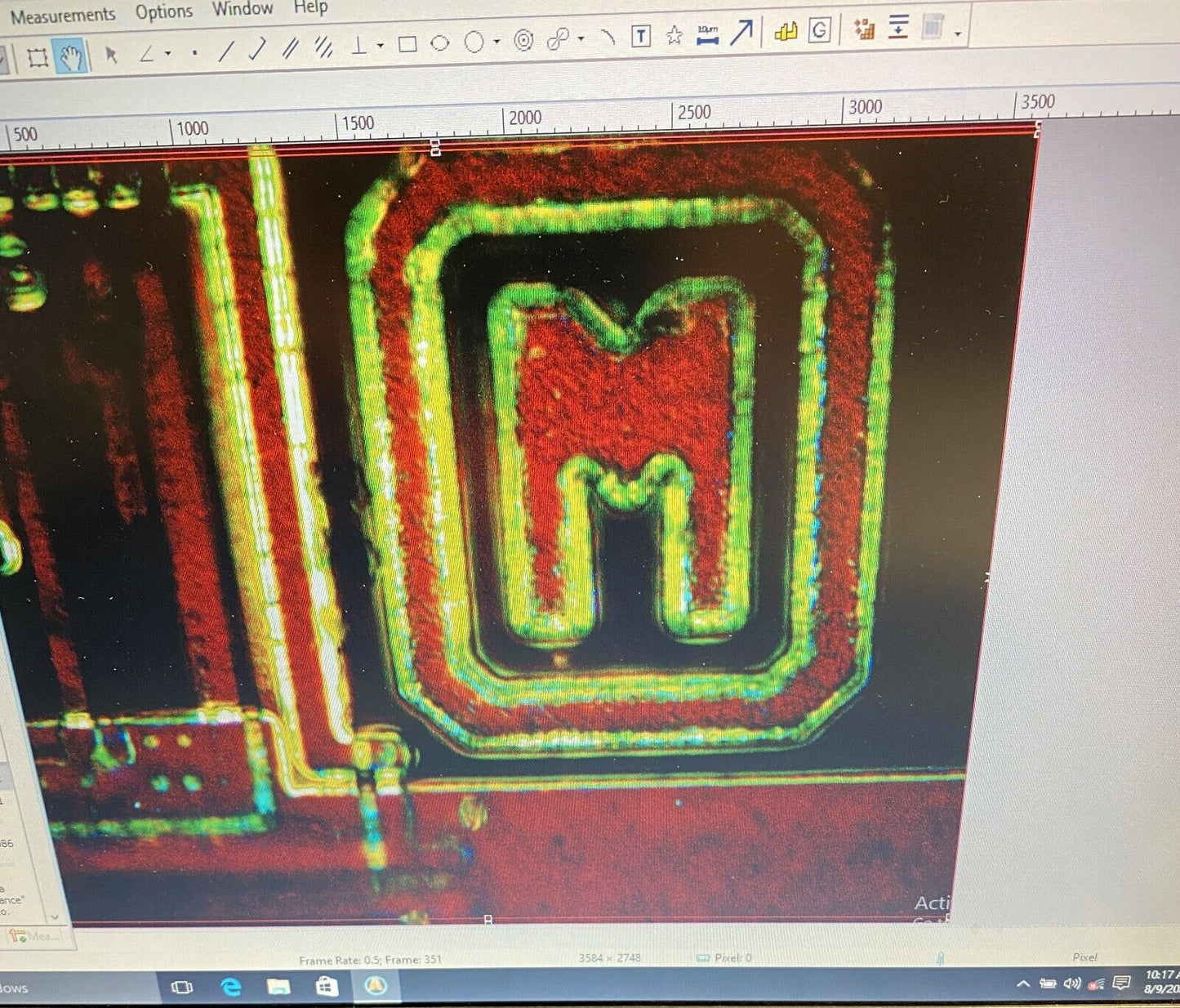The height and width of the screenshot is (1008, 1180).
Task: Open the yellow histogram chart tool
Action: (x=786, y=32)
